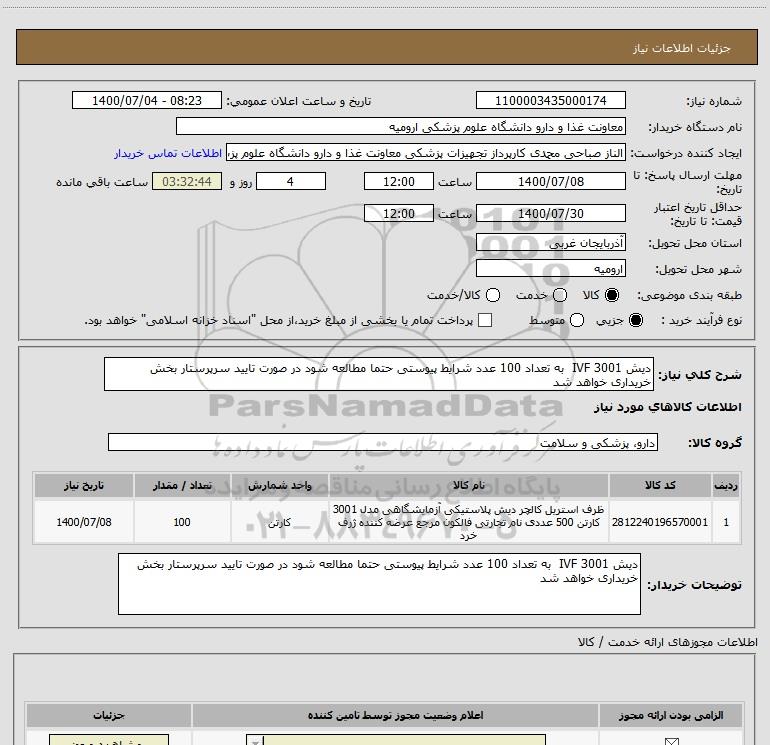The width and height of the screenshot is (770, 745).
Task: Click the view license button at bottom left
Action: click(109, 740)
